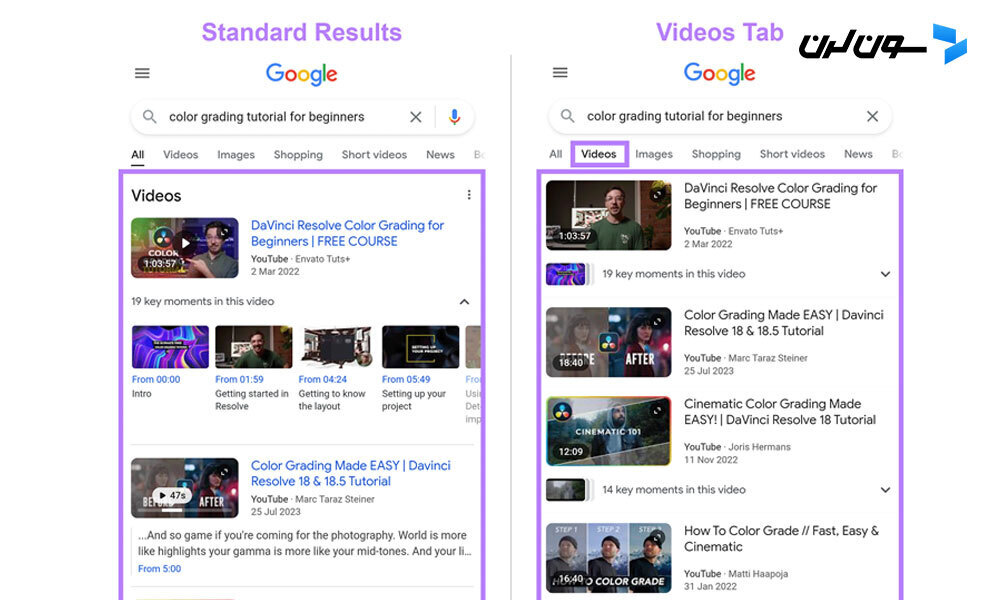
Task: Clear search text in Standard Results search box
Action: [416, 117]
